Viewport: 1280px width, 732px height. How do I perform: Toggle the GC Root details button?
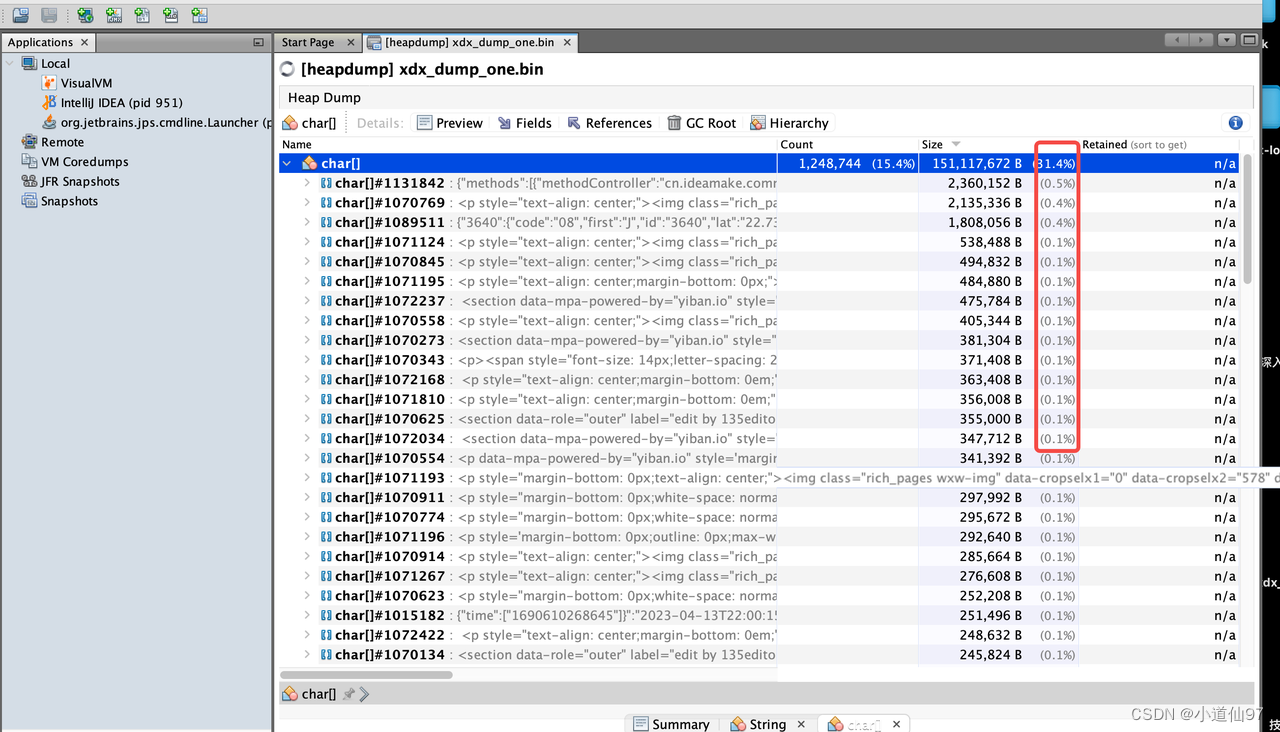click(701, 123)
